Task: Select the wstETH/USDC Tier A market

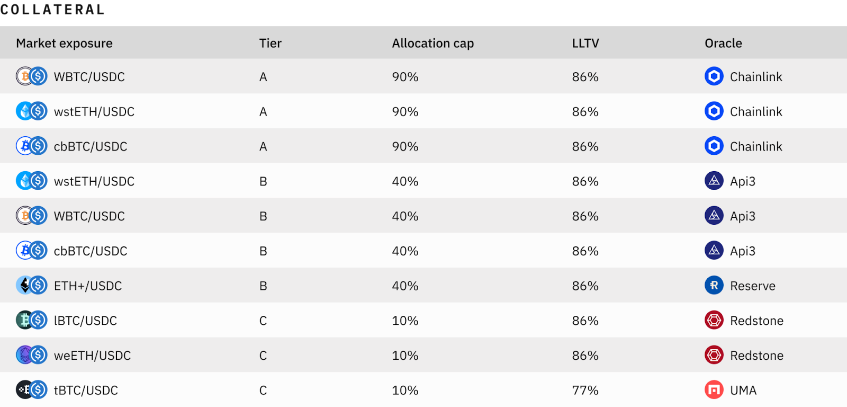Action: tap(94, 111)
